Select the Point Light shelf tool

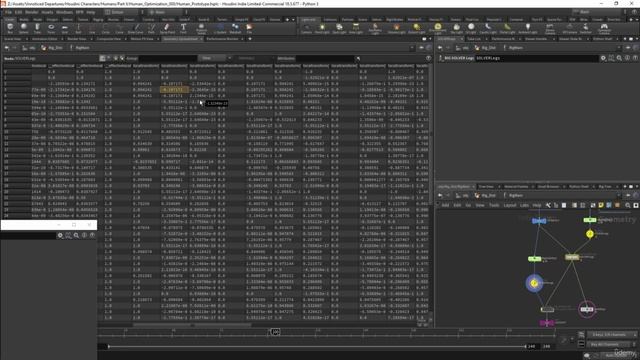tap(322, 28)
